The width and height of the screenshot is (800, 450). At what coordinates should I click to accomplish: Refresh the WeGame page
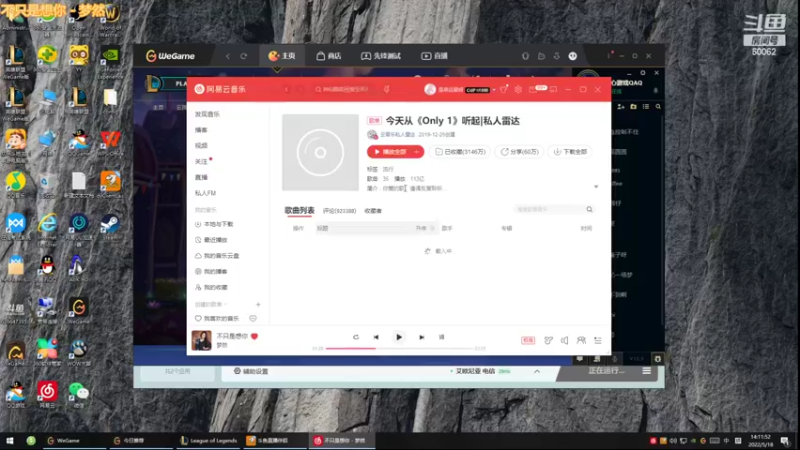point(244,56)
